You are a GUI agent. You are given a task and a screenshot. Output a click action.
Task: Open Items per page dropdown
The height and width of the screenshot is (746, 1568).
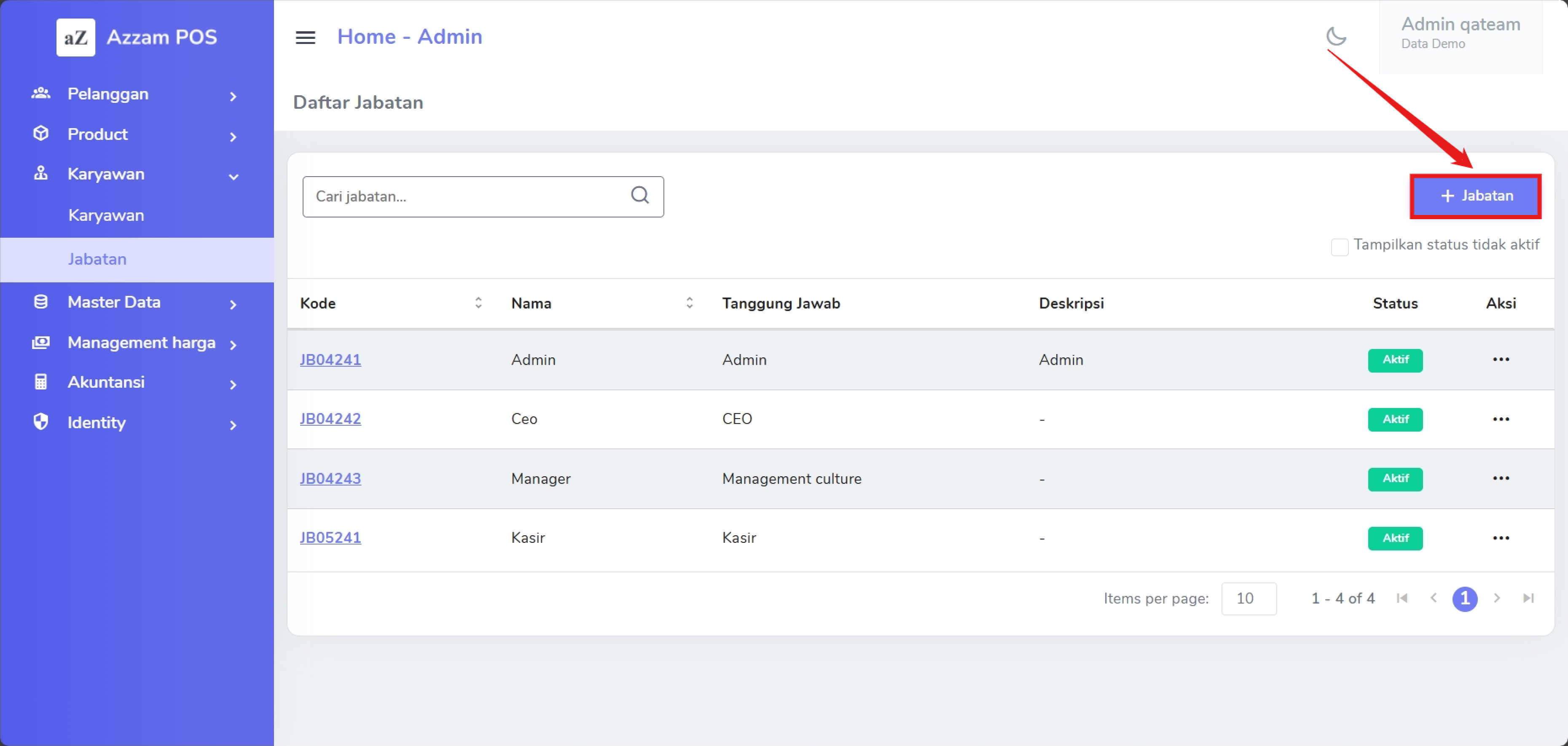pos(1248,599)
